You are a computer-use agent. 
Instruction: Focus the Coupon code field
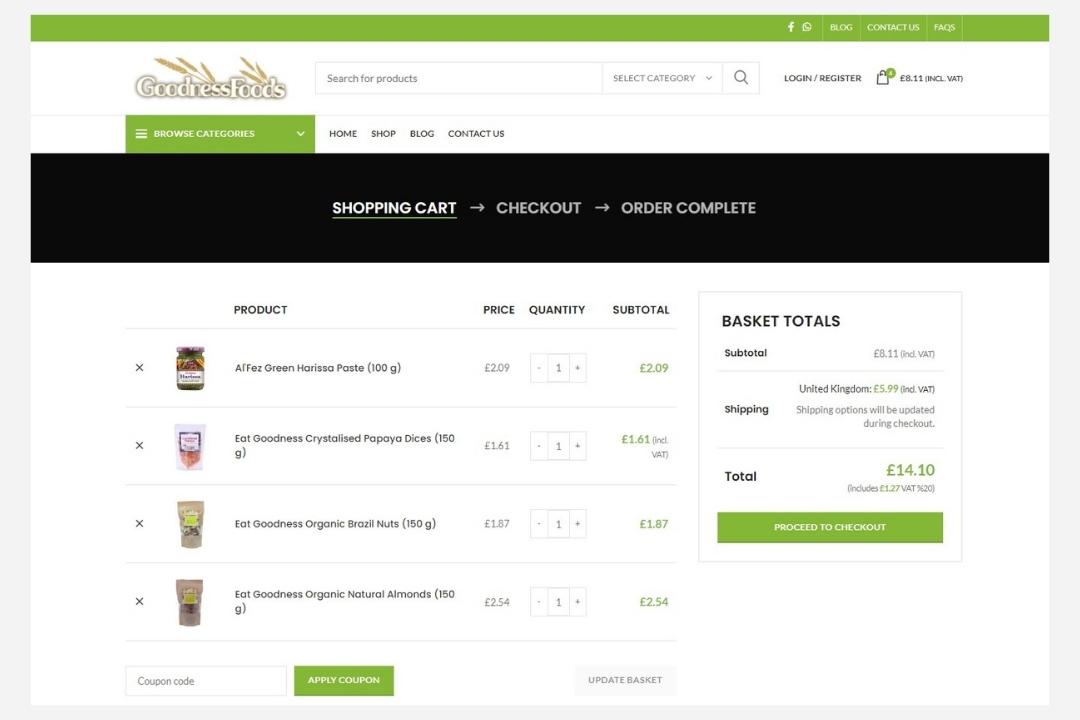coord(205,681)
